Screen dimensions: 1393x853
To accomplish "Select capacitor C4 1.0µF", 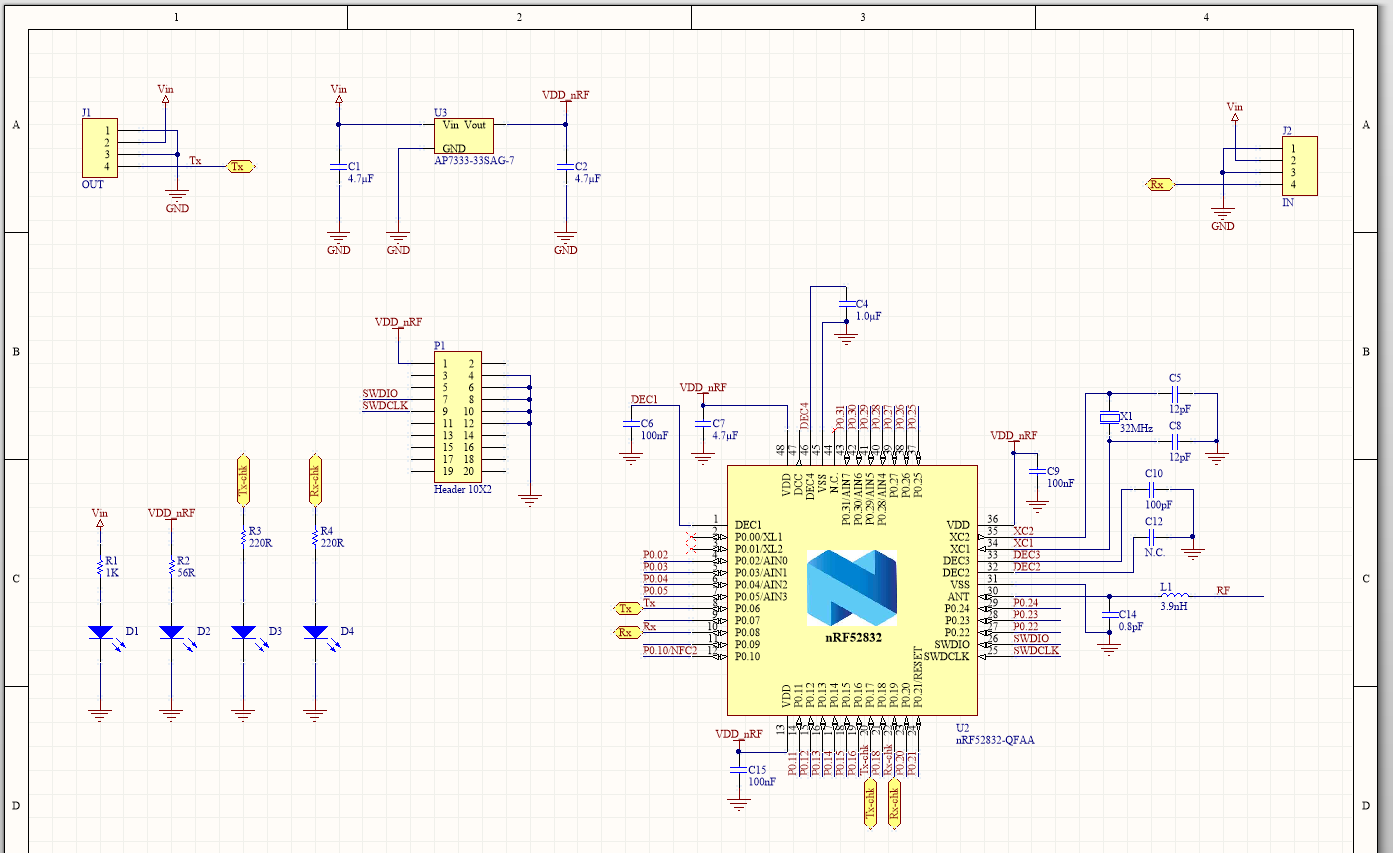I will pos(848,306).
